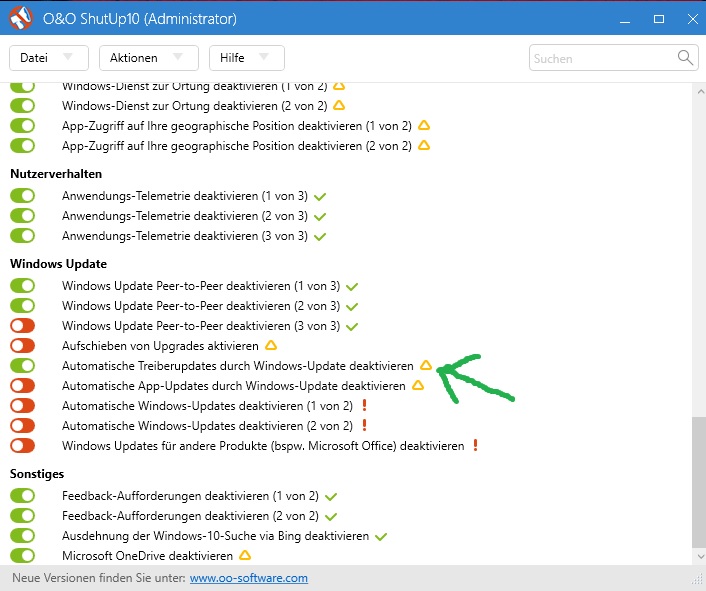Toggle Windows-Dienst zur Ortung deaktivieren (2 von 2)
This screenshot has width=706, height=591.
[23, 106]
